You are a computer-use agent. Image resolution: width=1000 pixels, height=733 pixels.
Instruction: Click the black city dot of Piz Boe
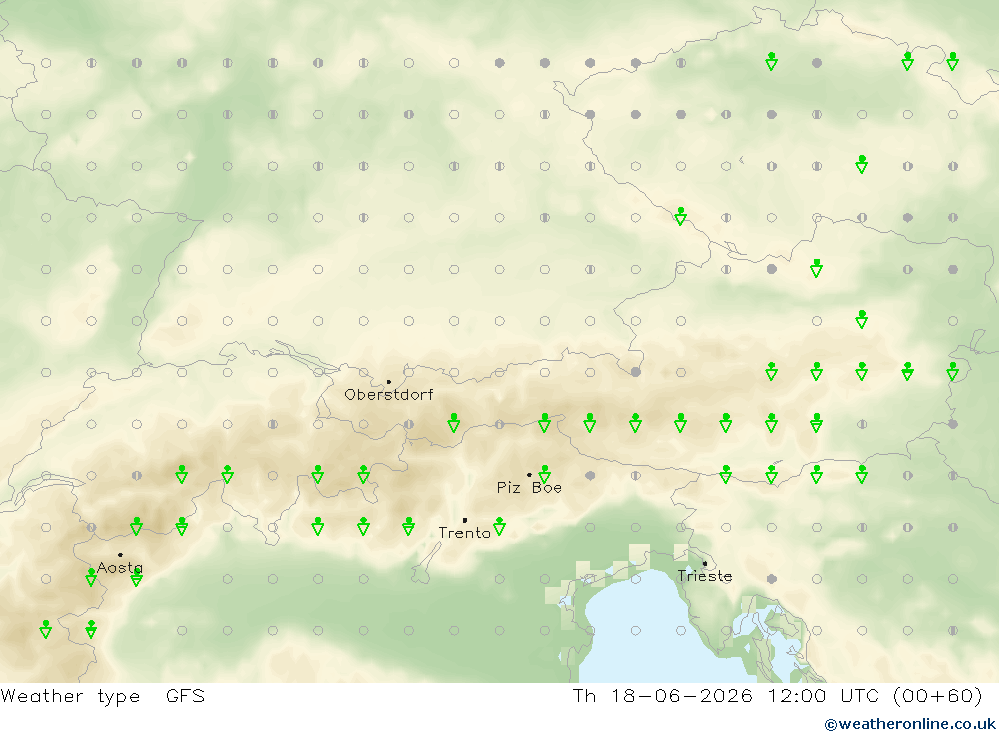[529, 475]
